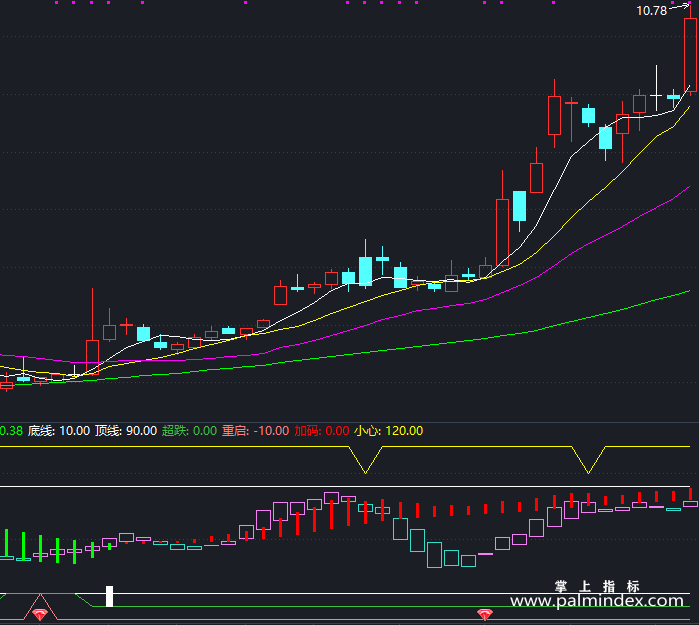Viewport: 699px width, 625px height.
Task: Click the 10.78 high price label
Action: click(651, 11)
